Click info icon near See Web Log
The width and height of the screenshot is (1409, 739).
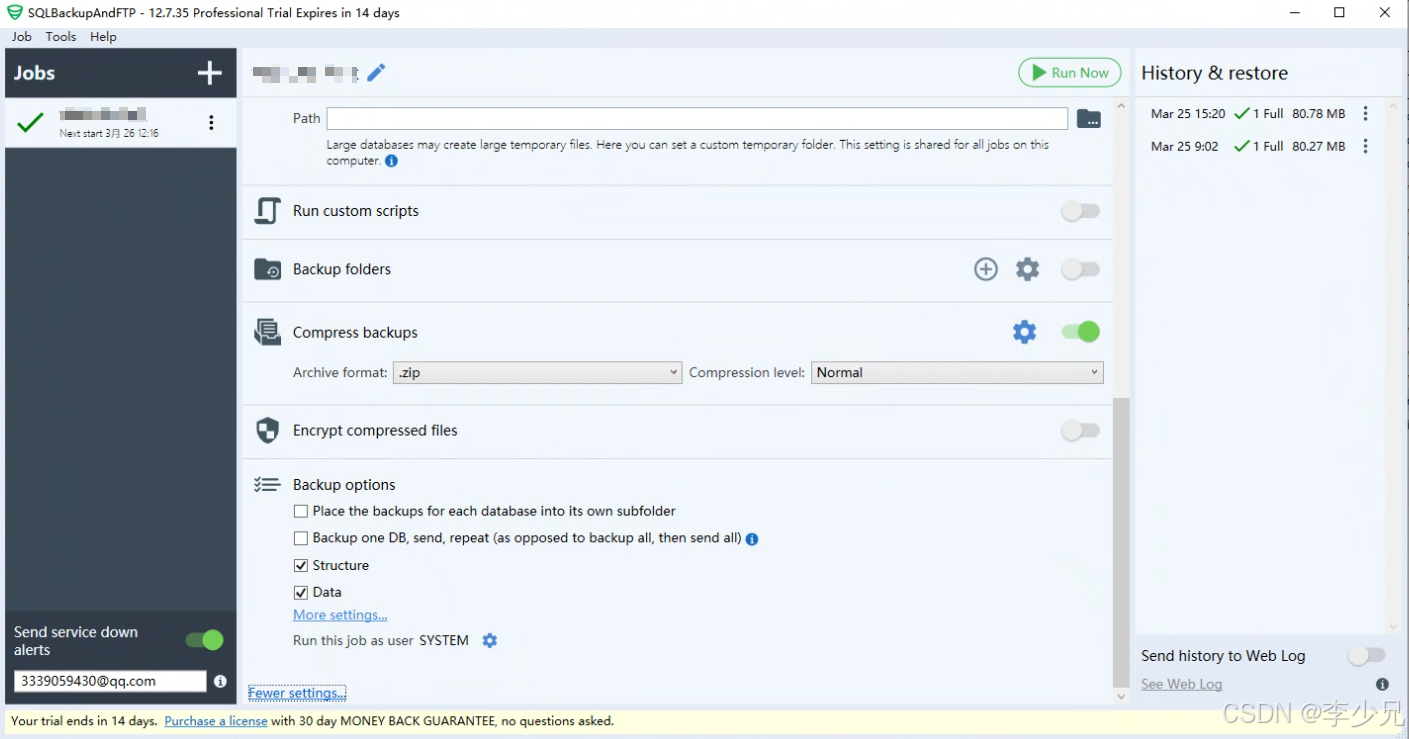(x=1382, y=685)
